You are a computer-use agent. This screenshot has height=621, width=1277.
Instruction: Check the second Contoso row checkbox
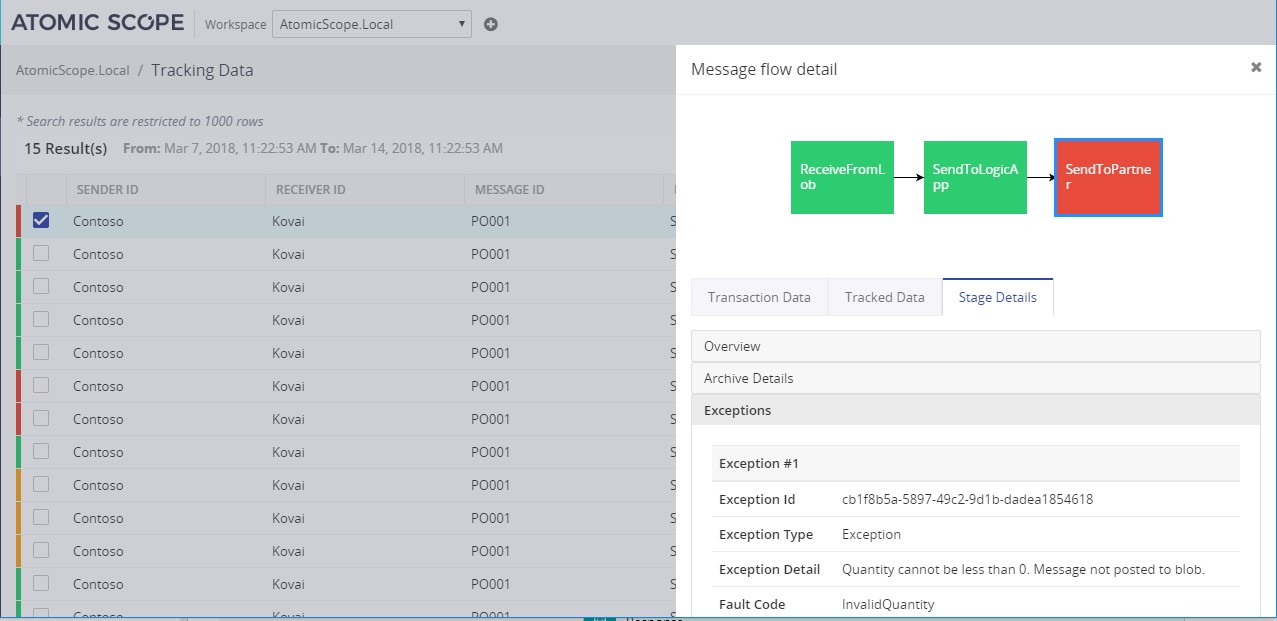(41, 254)
